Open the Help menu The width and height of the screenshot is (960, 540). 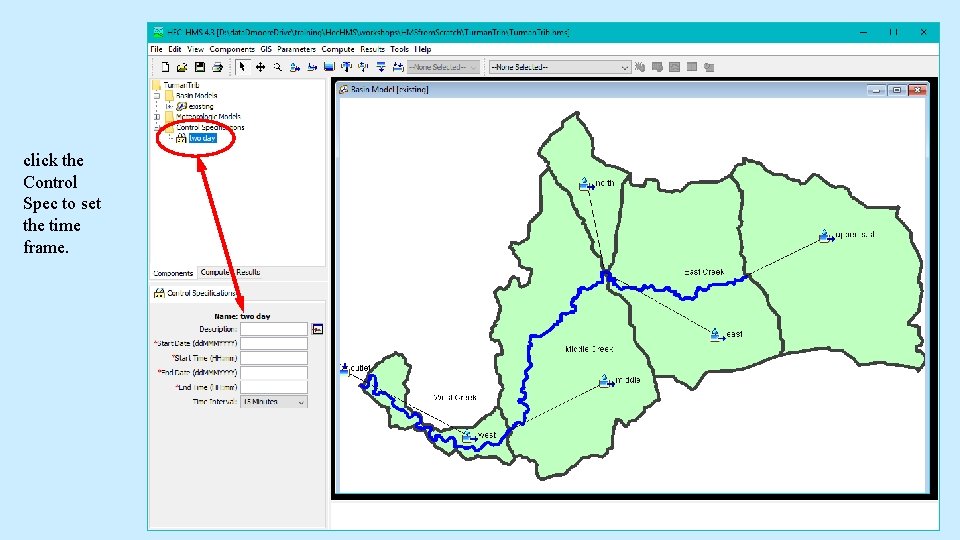point(422,49)
